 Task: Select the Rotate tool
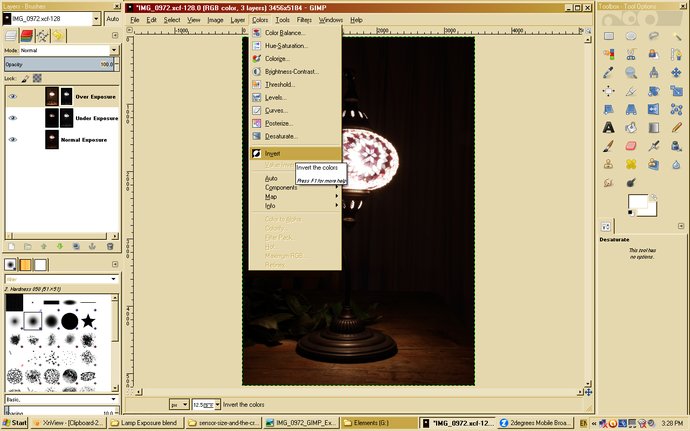(653, 91)
